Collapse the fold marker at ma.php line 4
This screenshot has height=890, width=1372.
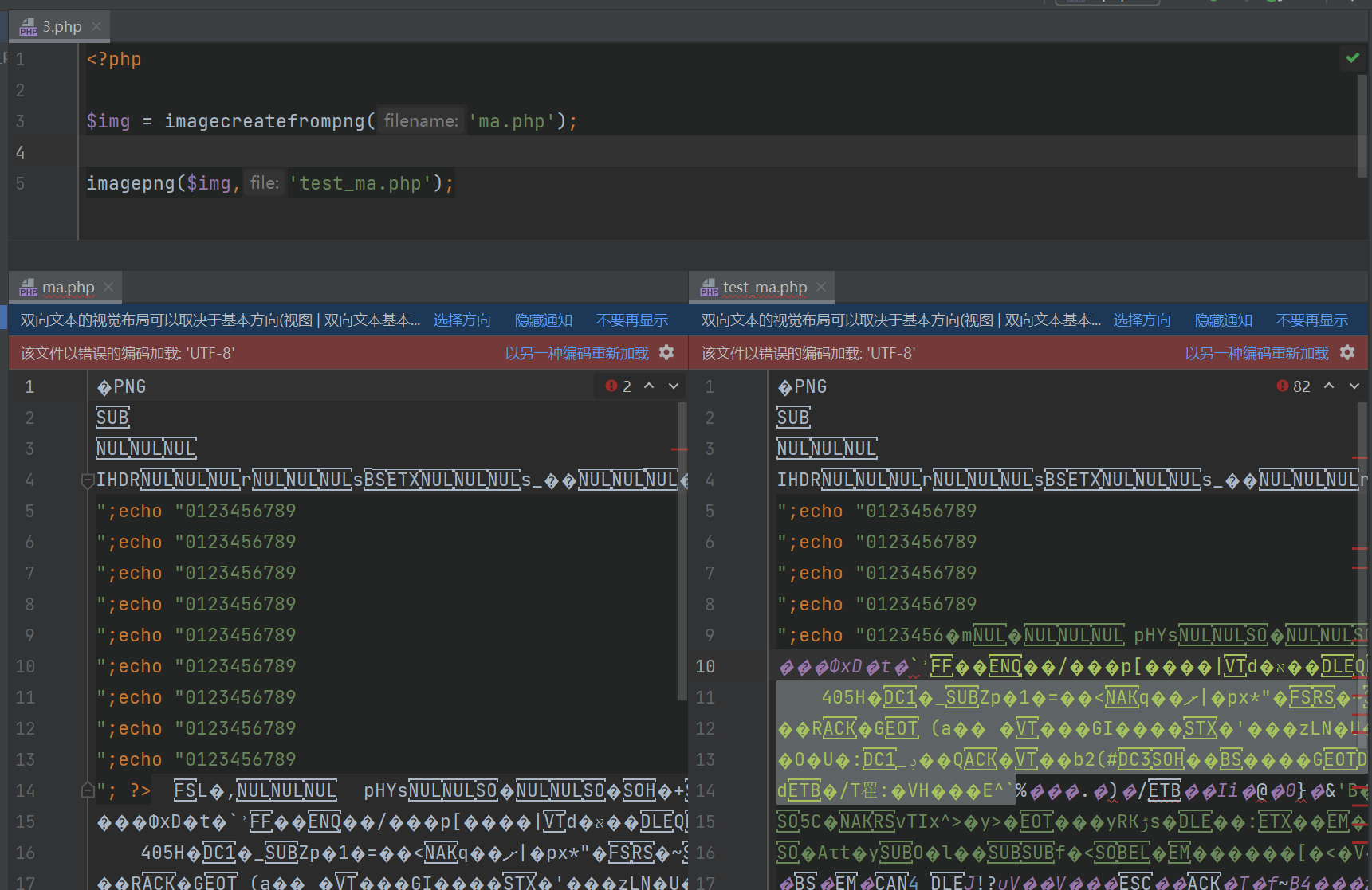point(88,480)
